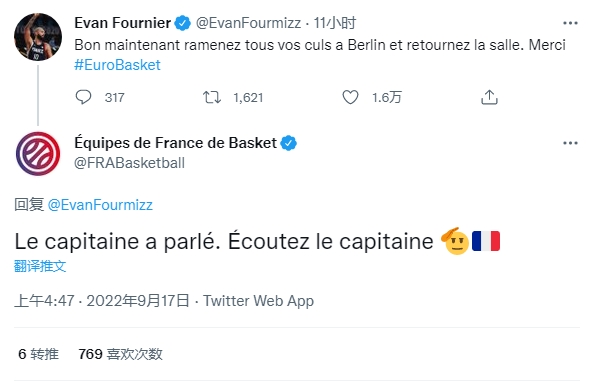
Task: Click the retweet icon on Evan Fournier's tweet
Action: click(212, 97)
